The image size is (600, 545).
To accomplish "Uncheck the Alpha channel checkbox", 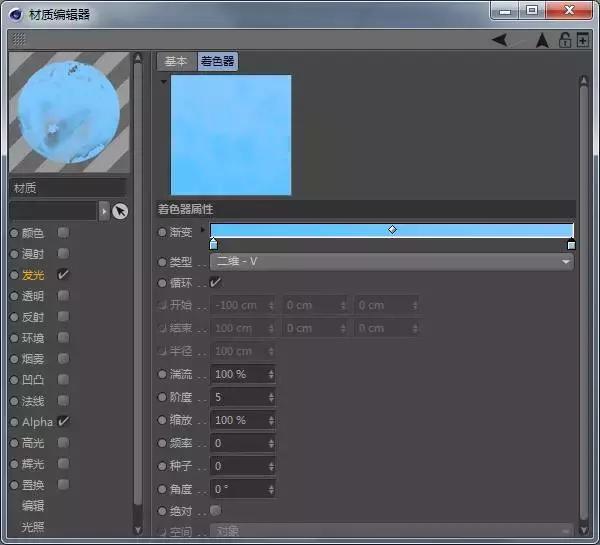I will pos(63,421).
